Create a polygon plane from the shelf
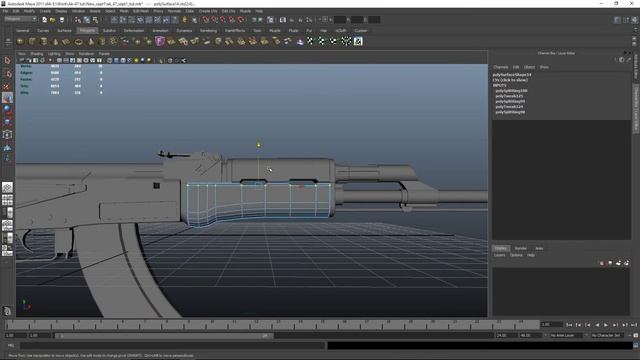 [x=67, y=41]
